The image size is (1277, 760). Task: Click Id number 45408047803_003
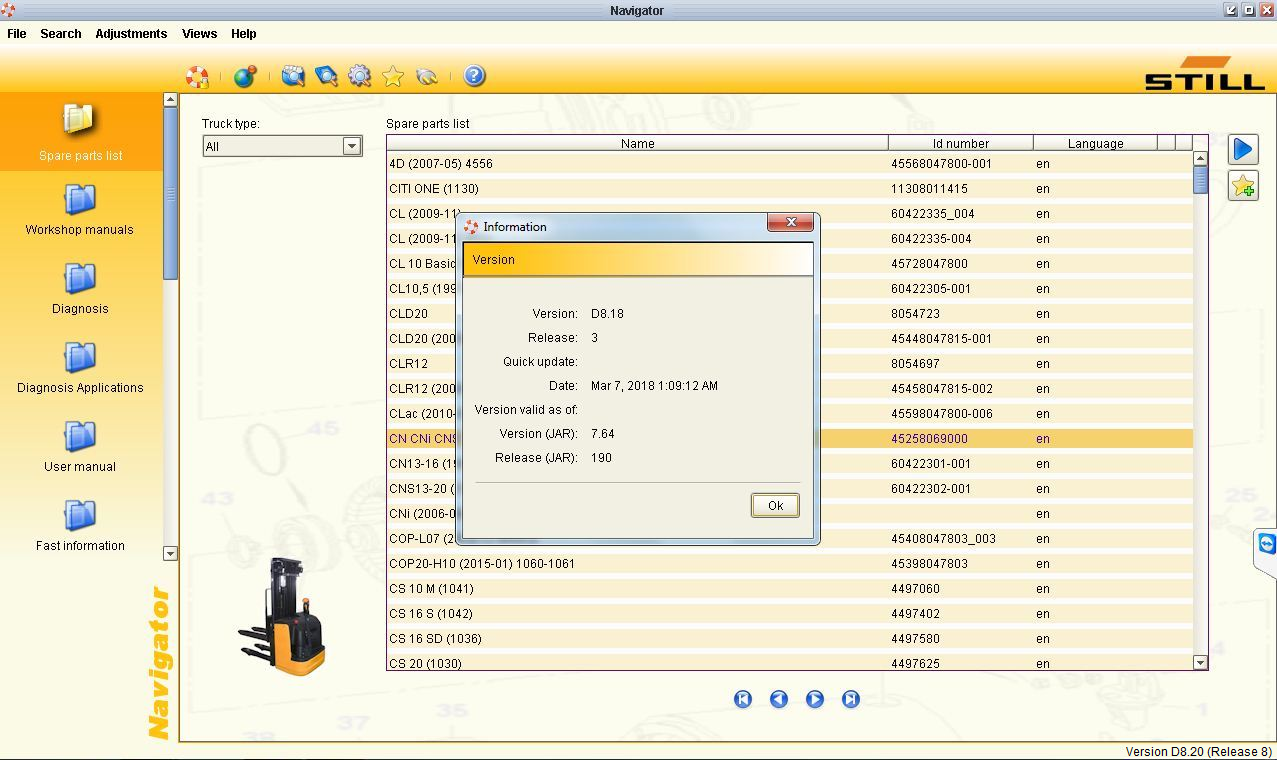pyautogui.click(x=943, y=538)
